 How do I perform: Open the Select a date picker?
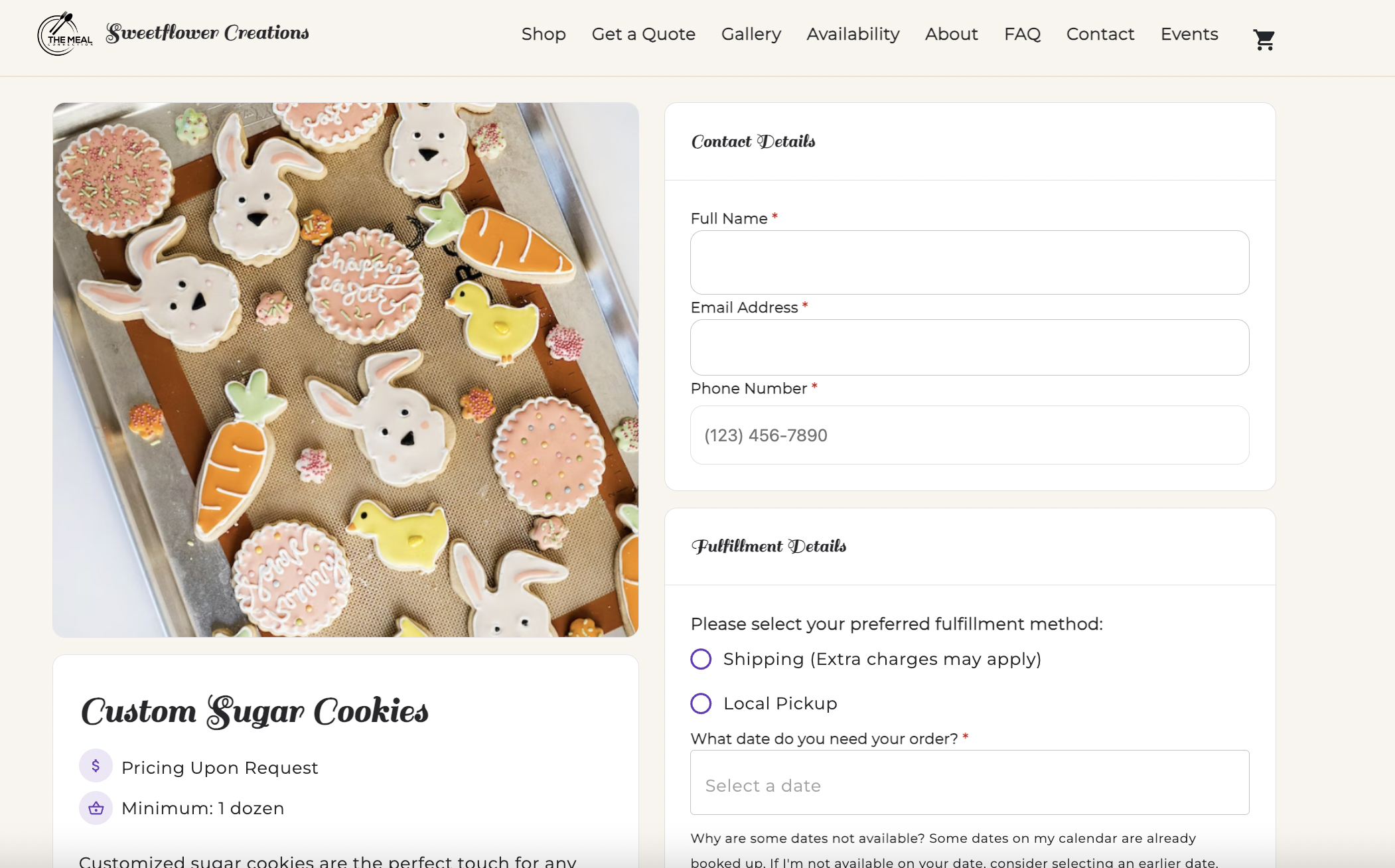pyautogui.click(x=970, y=782)
